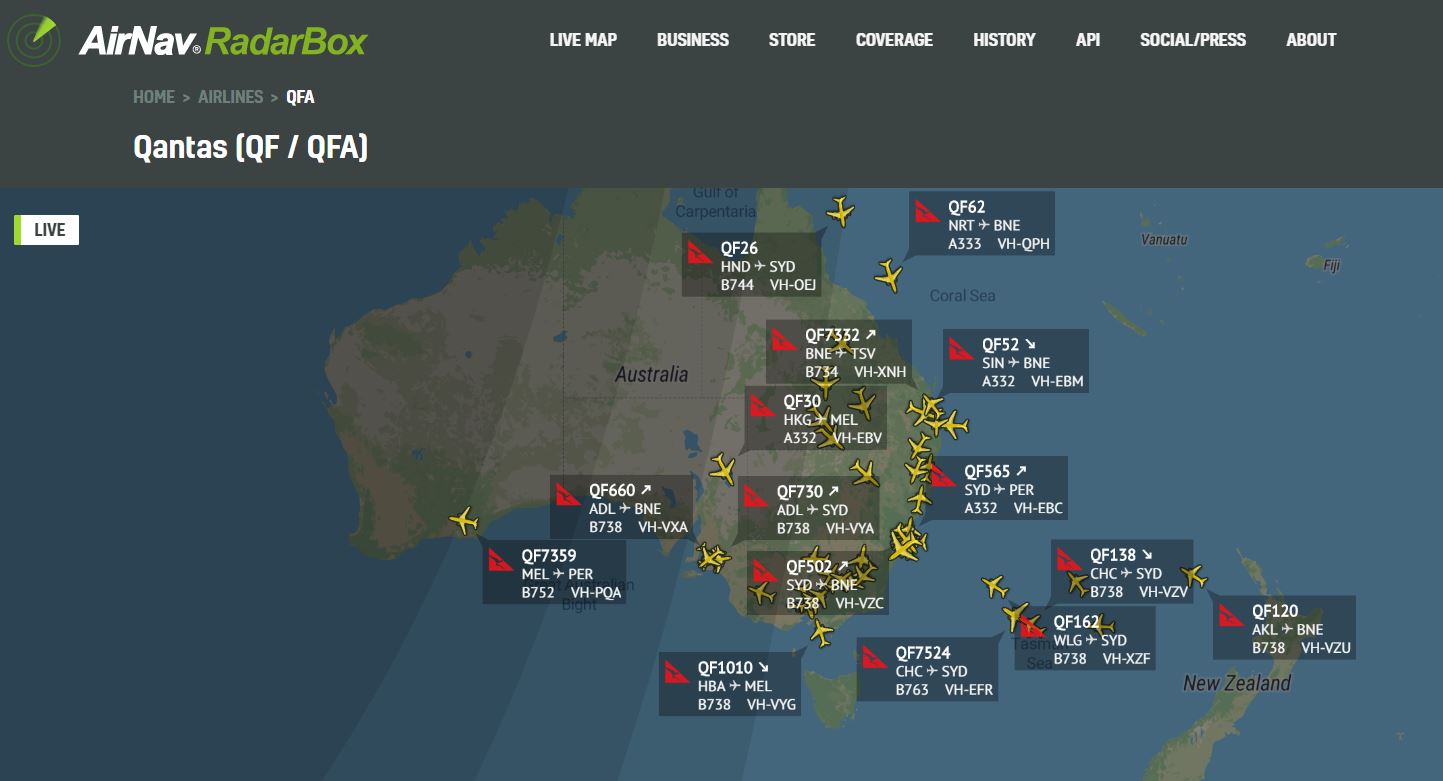Click the LIVE status badge
The height and width of the screenshot is (781, 1443).
pos(47,230)
